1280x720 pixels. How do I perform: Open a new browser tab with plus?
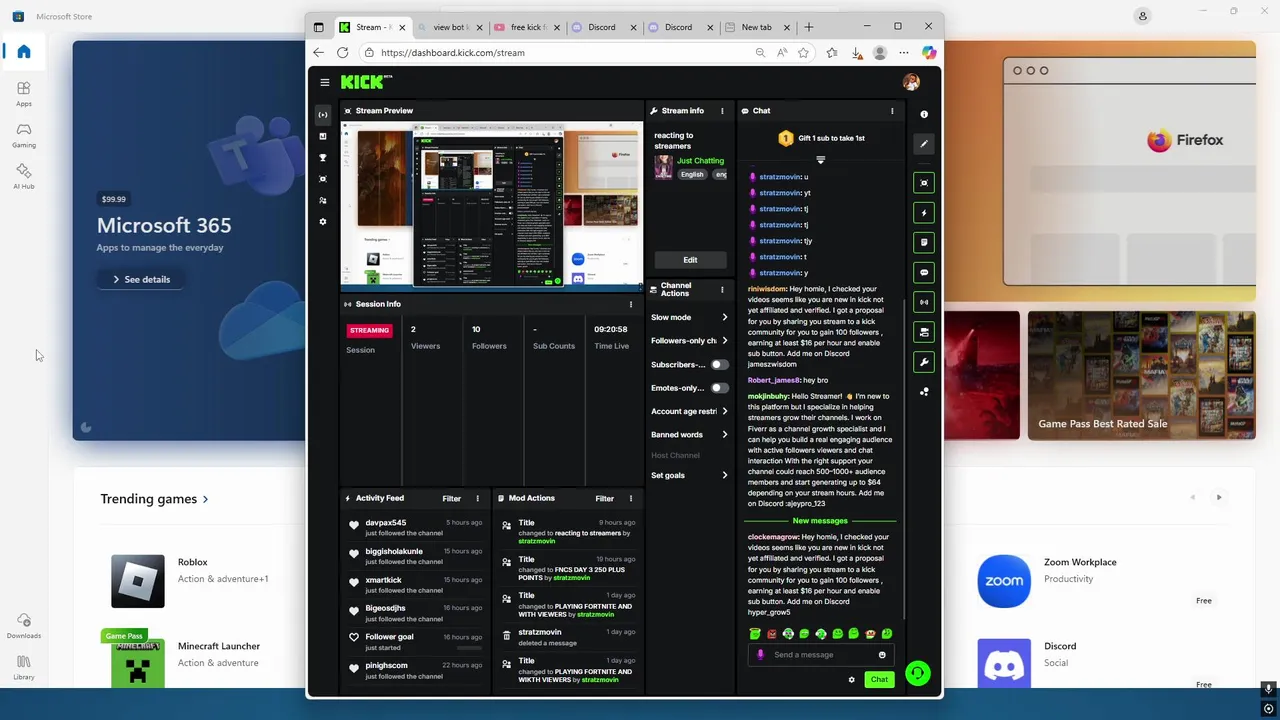[809, 27]
